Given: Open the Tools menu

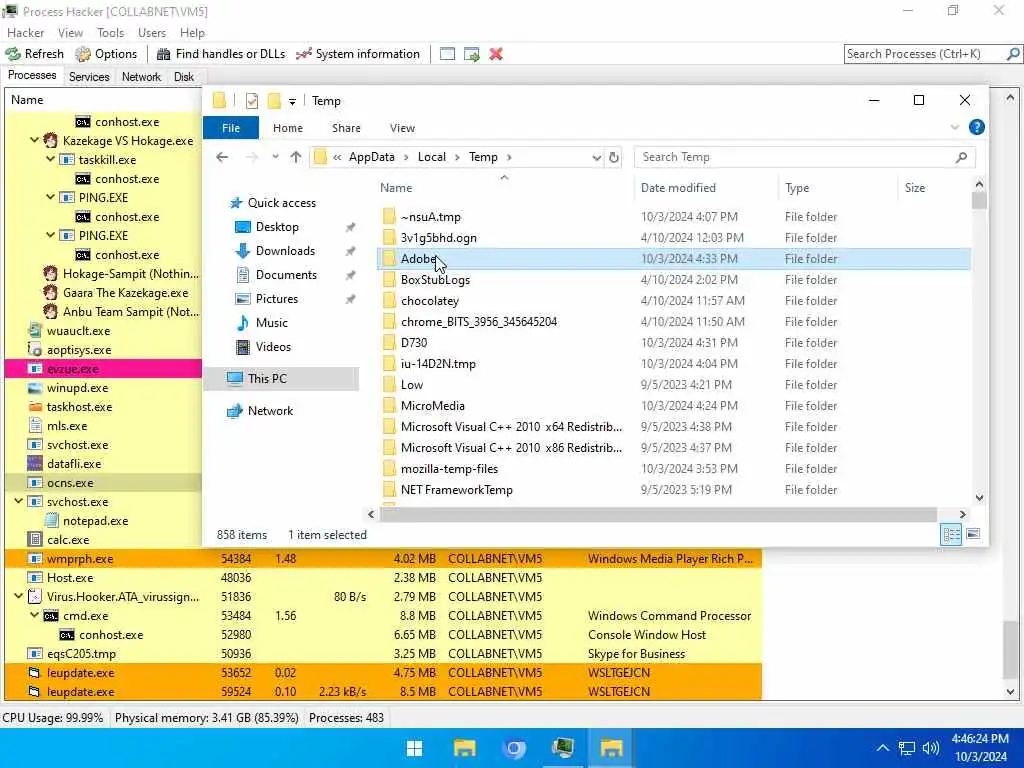Looking at the screenshot, I should pyautogui.click(x=110, y=33).
